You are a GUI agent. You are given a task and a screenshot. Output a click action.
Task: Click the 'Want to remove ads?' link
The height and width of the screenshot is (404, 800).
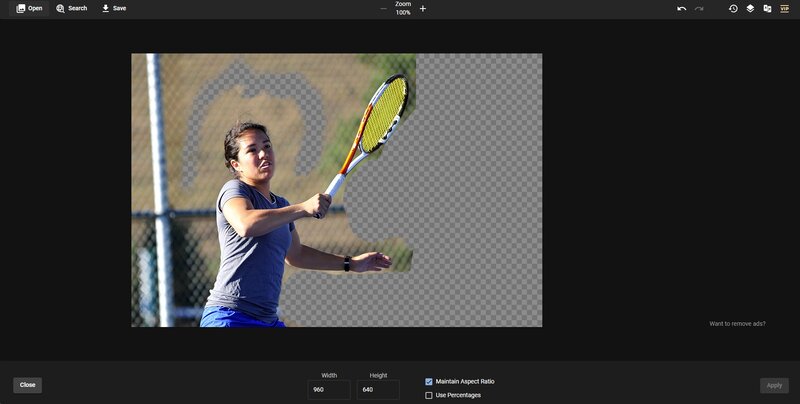[x=737, y=324]
